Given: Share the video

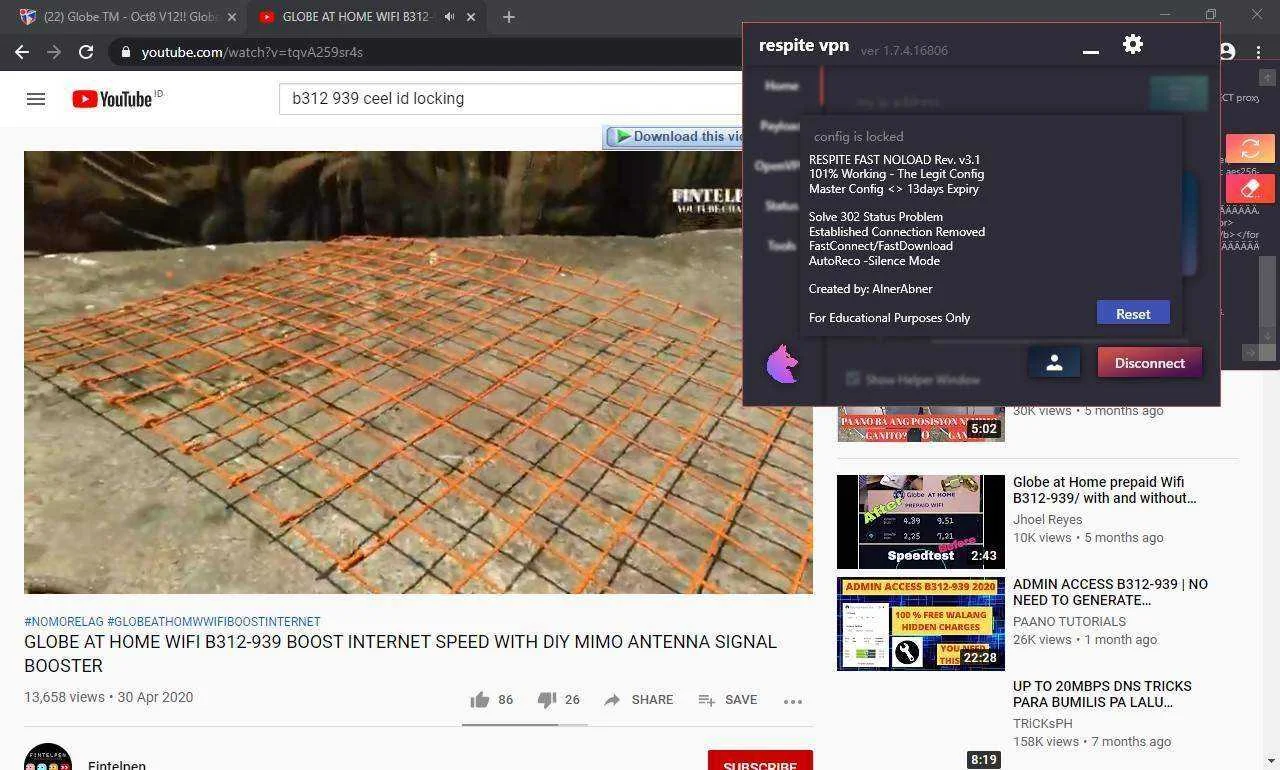Looking at the screenshot, I should [638, 700].
